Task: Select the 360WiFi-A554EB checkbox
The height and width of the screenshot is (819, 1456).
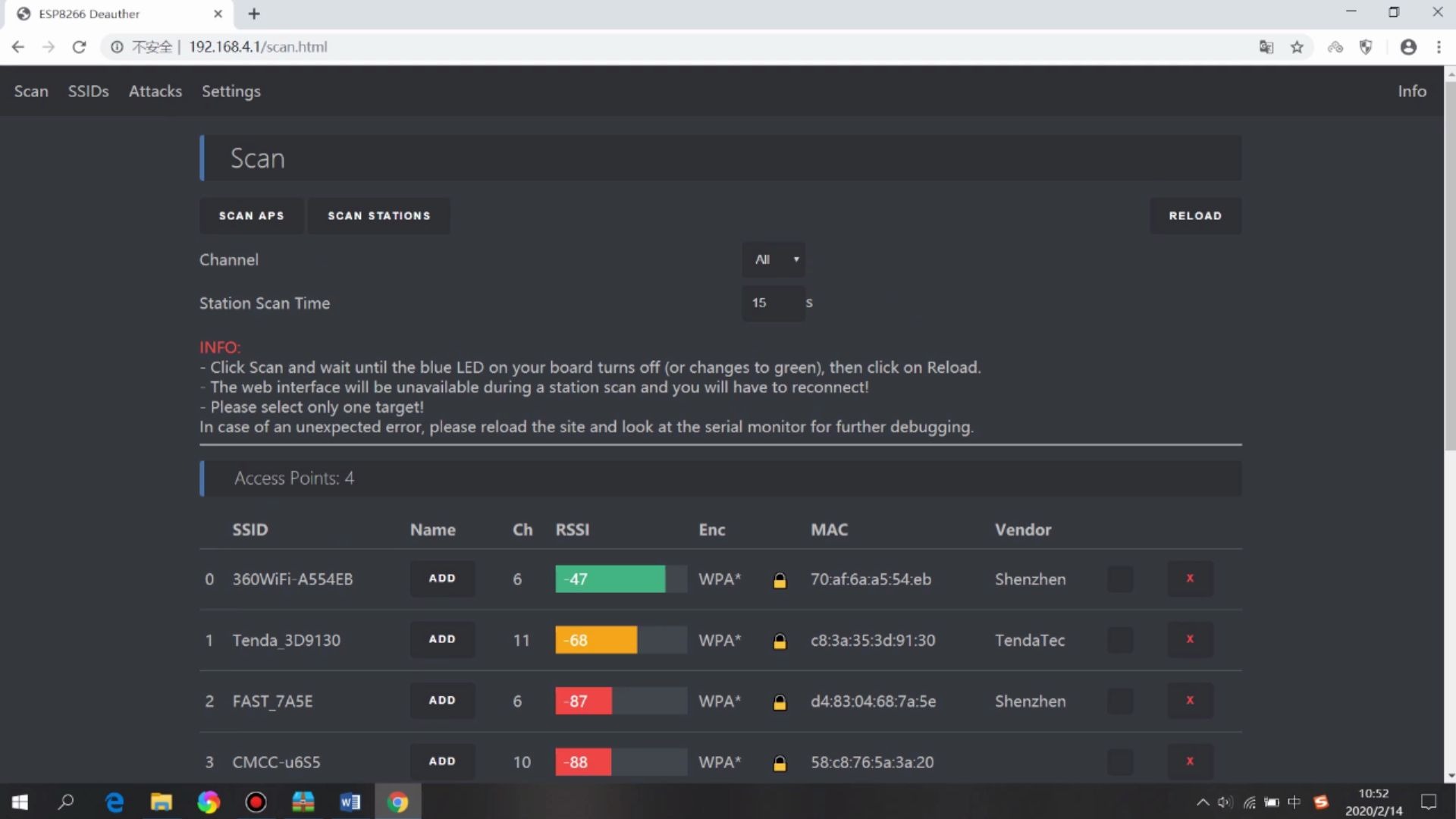Action: (1120, 579)
